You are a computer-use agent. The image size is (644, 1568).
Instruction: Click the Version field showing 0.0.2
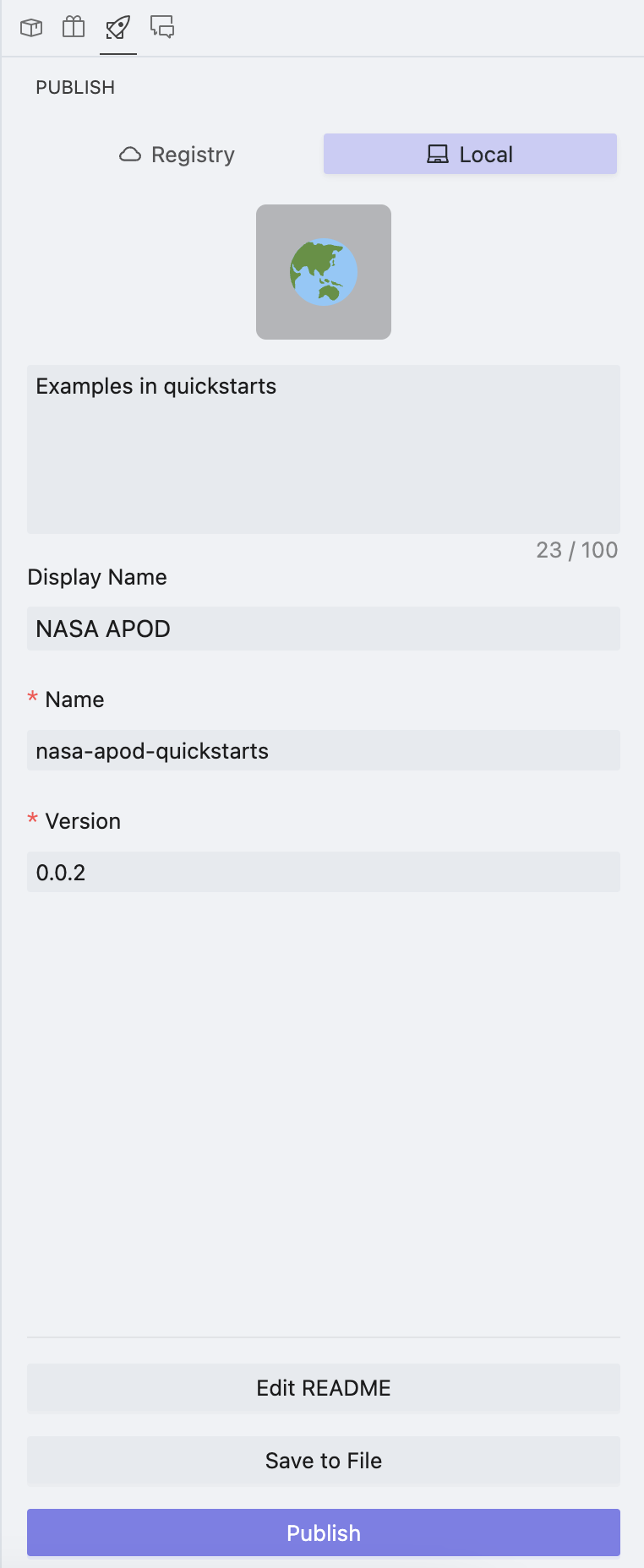point(324,873)
